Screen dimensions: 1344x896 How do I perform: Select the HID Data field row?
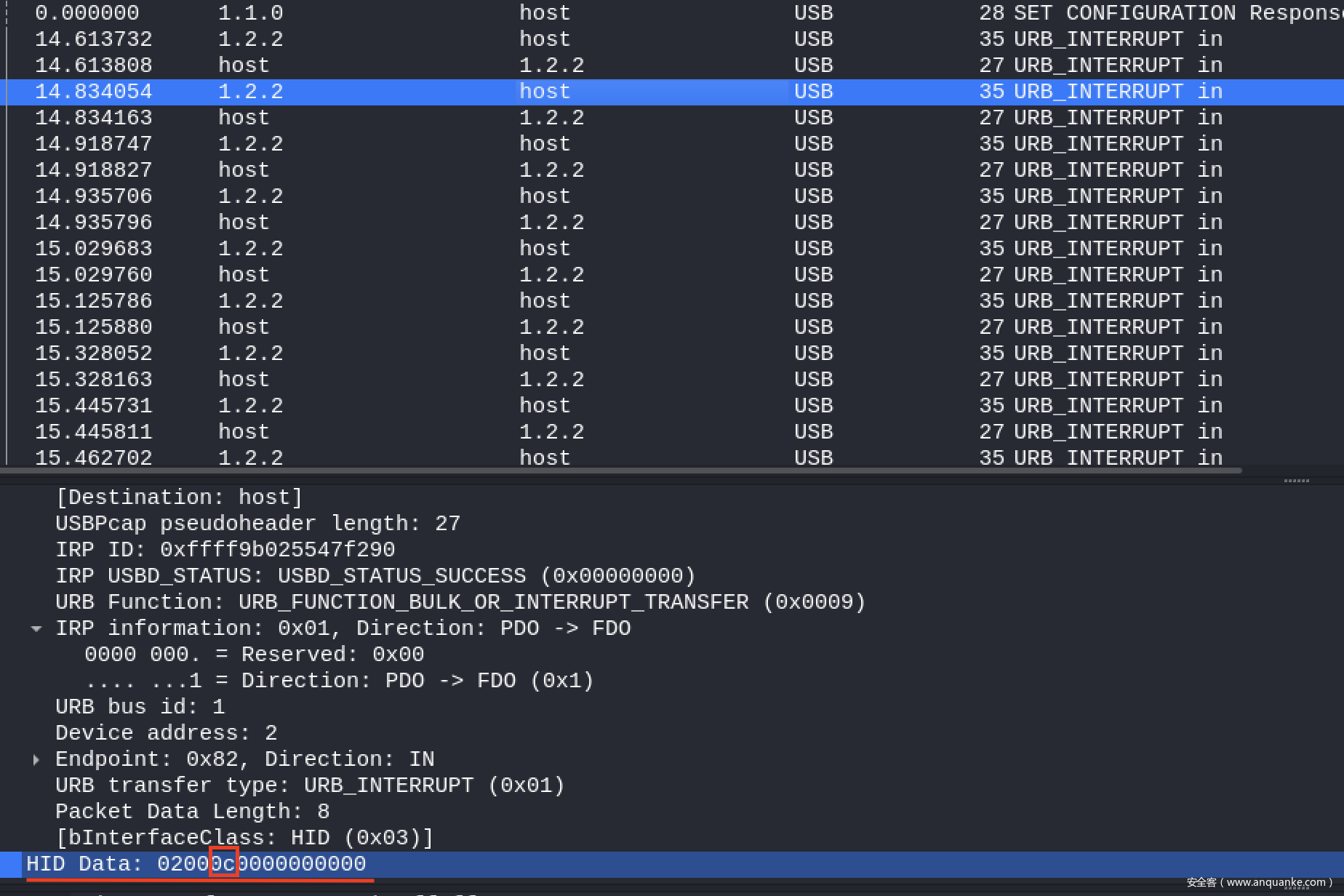(196, 864)
